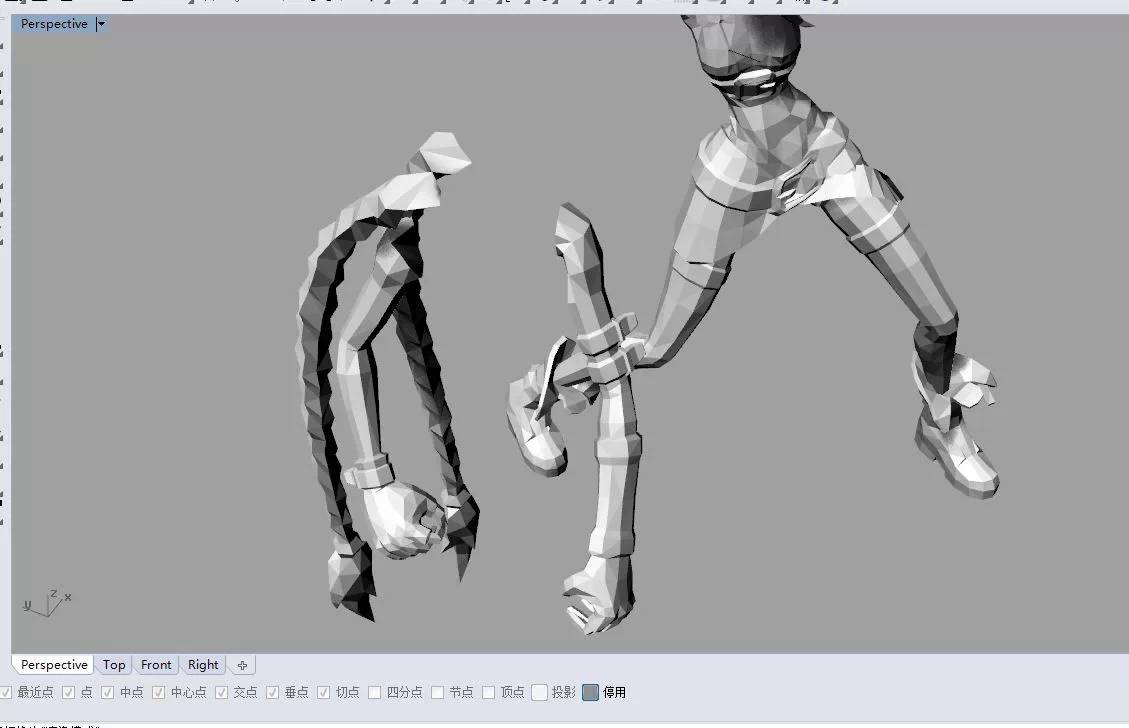Enable the 顶点 (Vertex) object snap
Image resolution: width=1129 pixels, height=728 pixels.
click(487, 691)
